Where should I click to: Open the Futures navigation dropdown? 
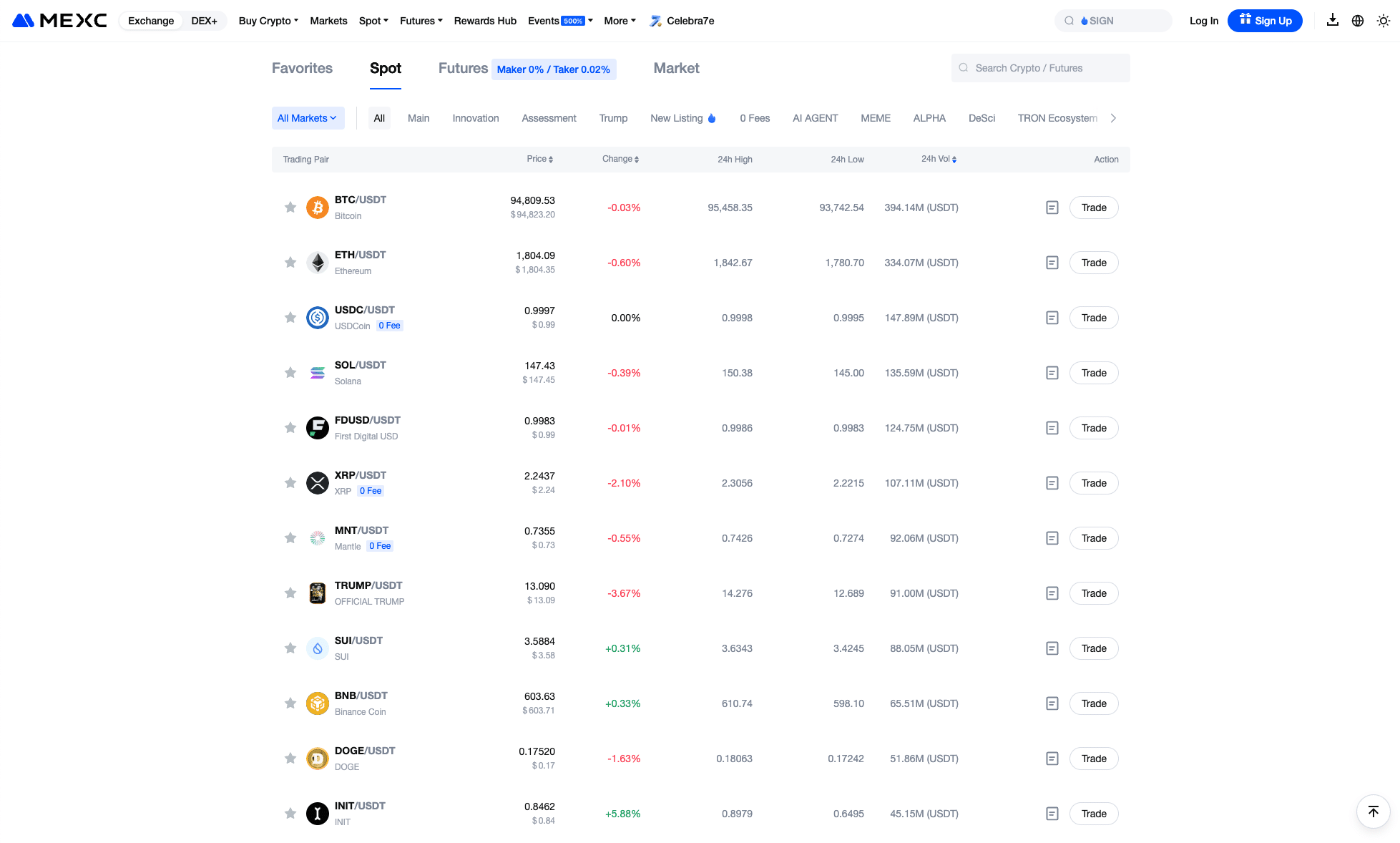click(421, 21)
